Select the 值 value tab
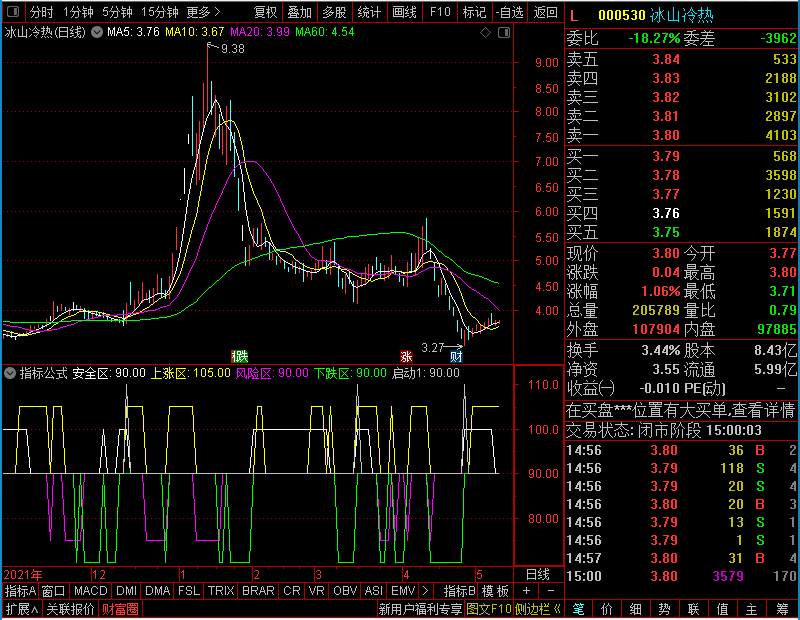Screen dimensions: 800x620 pos(722,609)
